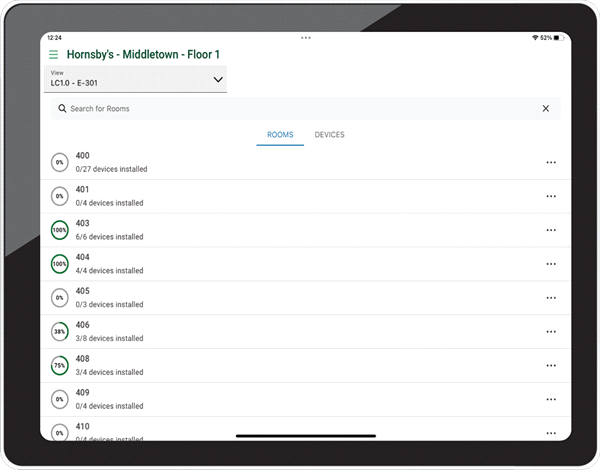The width and height of the screenshot is (600, 470).
Task: Click room 406's 38% progress circle
Action: click(60, 332)
